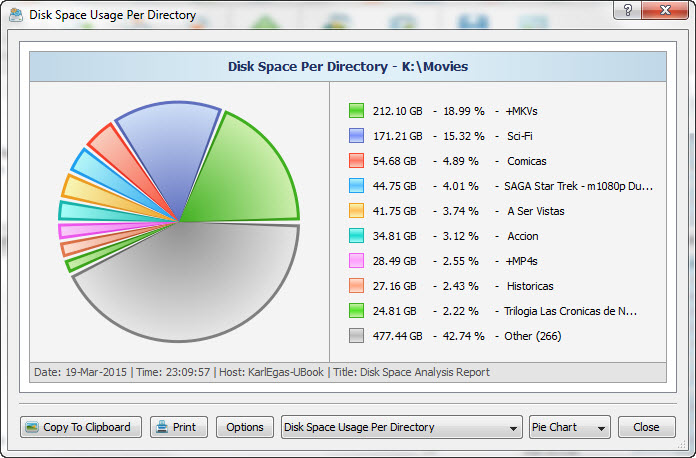Click the SAGA Star Trek legend swatch
The height and width of the screenshot is (458, 696).
coord(356,186)
